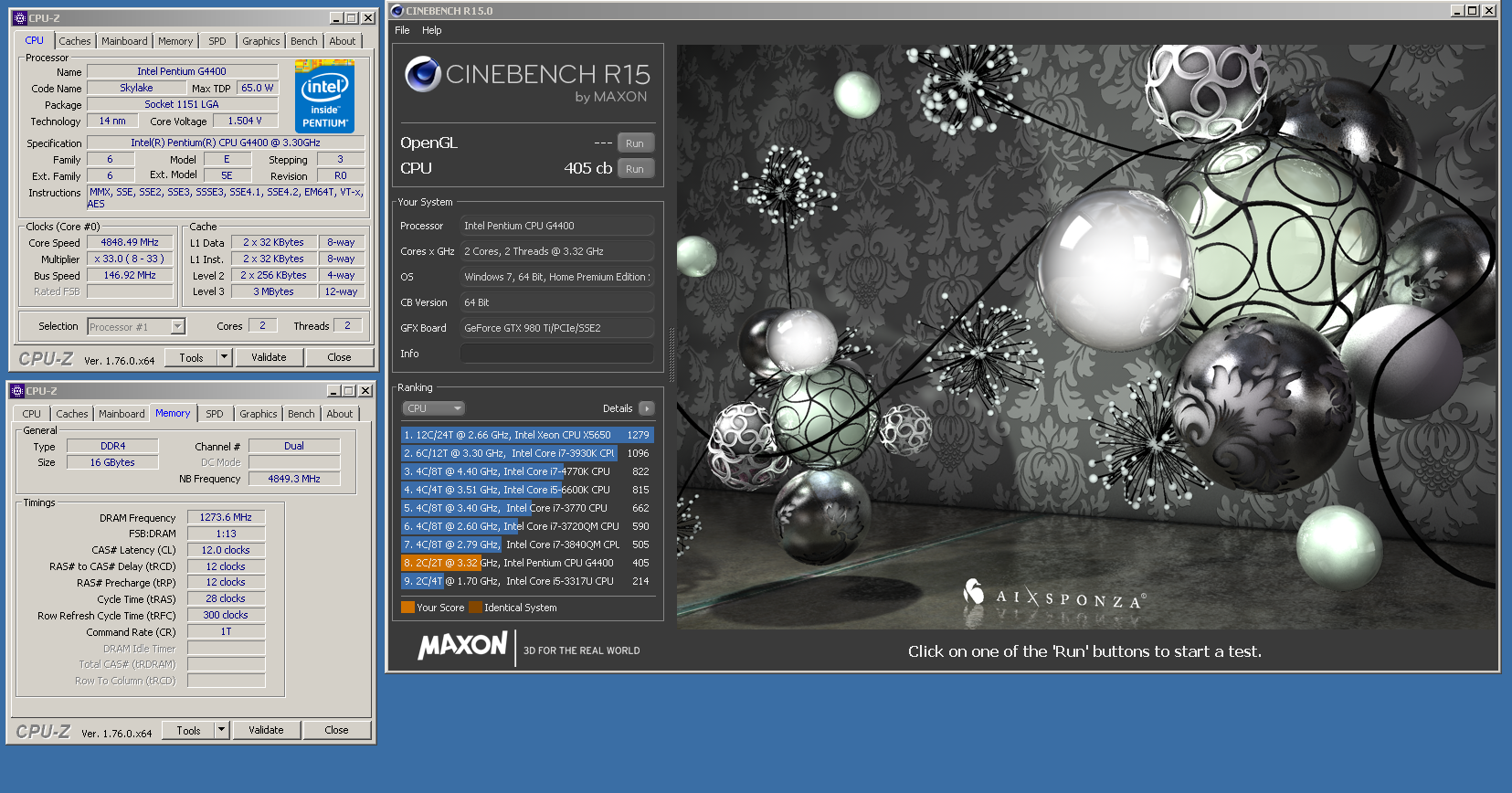This screenshot has width=1512, height=793.
Task: Open SPD tab in top CPU-Z window
Action: [217, 41]
